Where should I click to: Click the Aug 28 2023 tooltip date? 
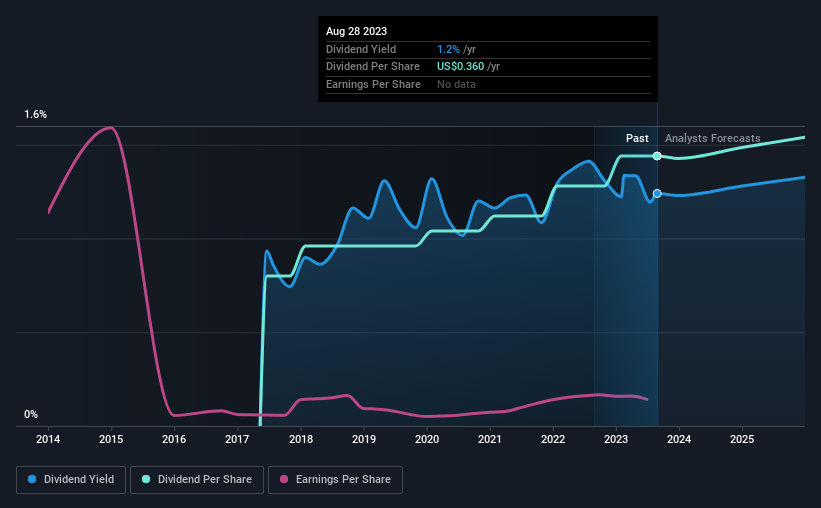pyautogui.click(x=357, y=30)
